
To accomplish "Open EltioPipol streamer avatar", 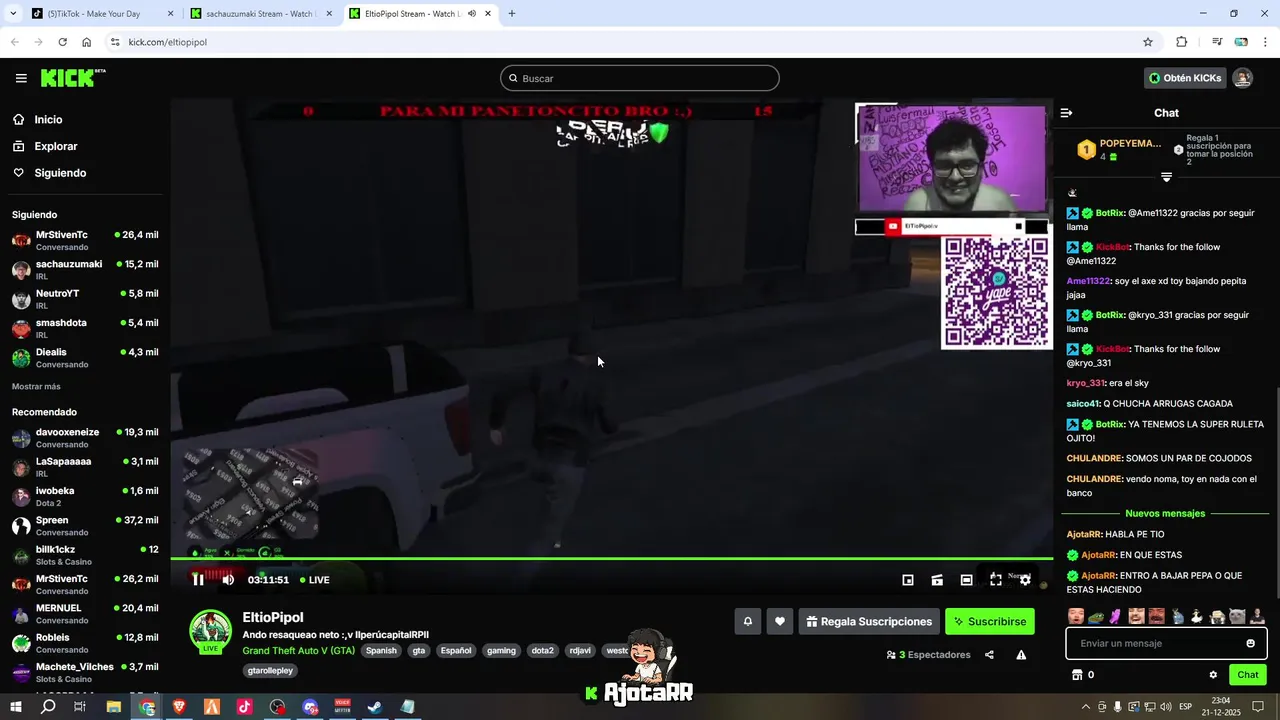I will (x=211, y=631).
